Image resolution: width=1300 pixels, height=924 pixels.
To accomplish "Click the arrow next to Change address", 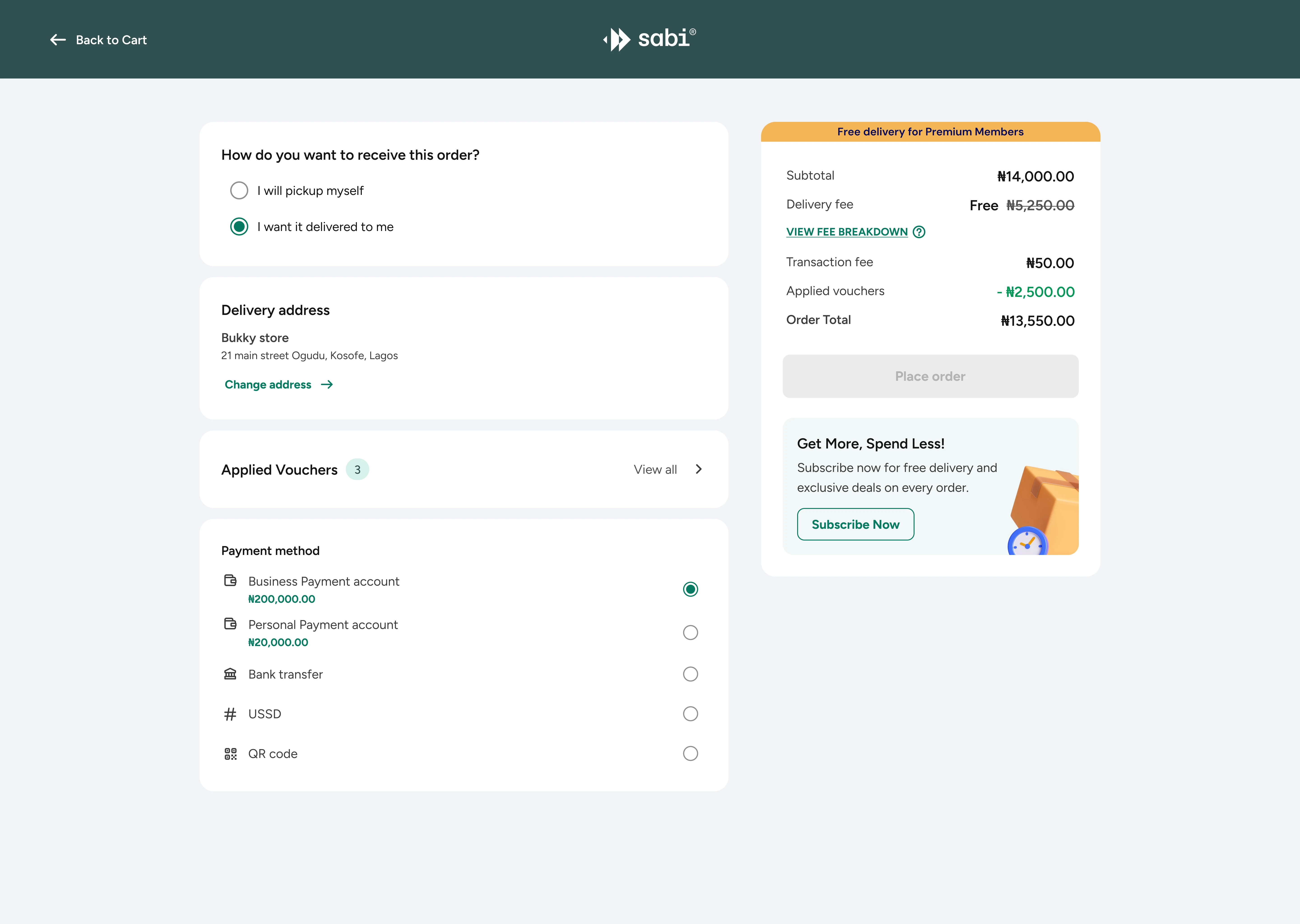I will [327, 385].
